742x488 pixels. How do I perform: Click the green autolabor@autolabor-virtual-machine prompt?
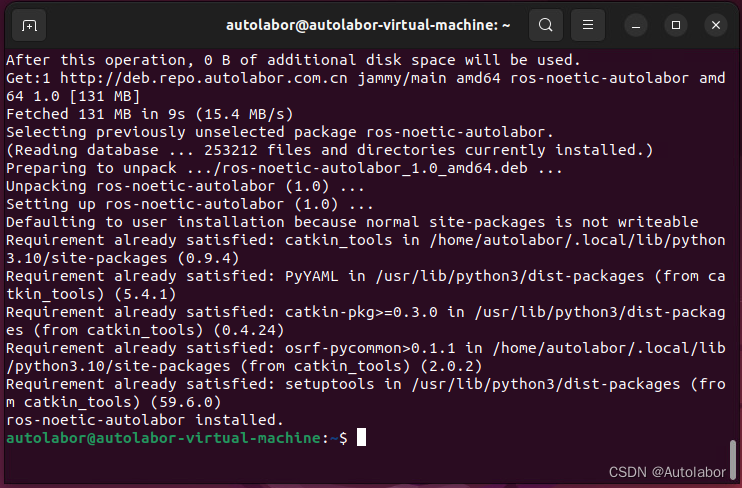tap(165, 438)
